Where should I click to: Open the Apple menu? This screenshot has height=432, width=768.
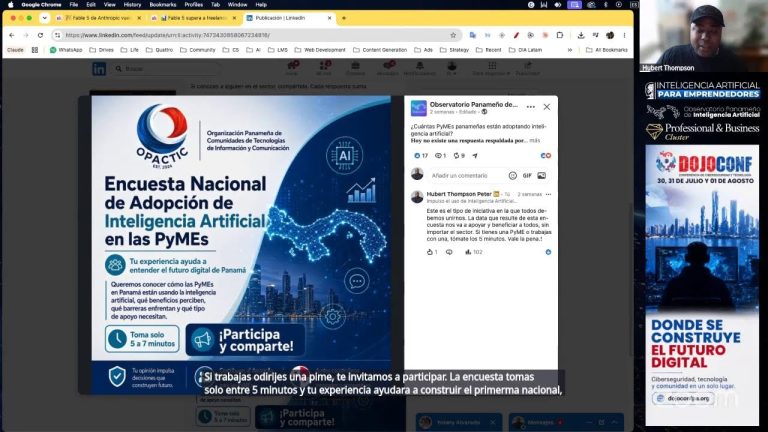coord(10,4)
